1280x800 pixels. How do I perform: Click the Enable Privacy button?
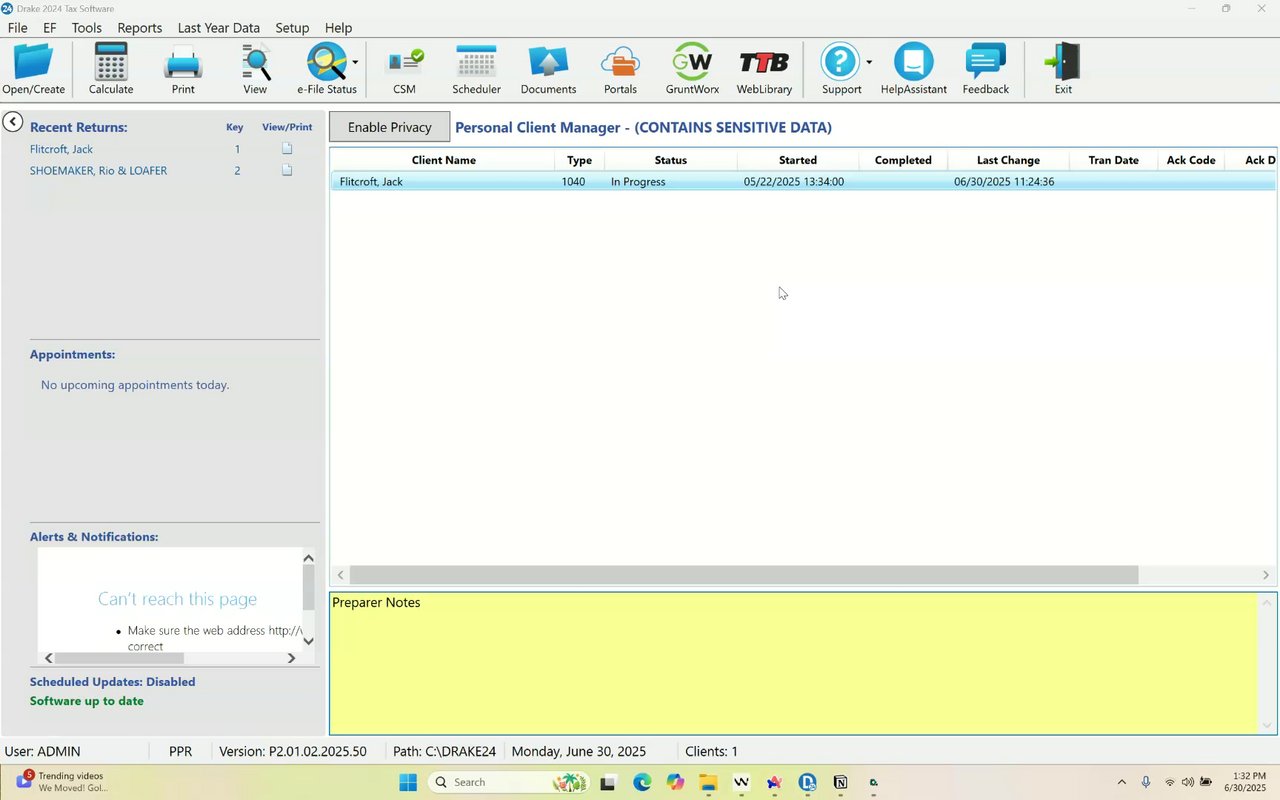390,127
